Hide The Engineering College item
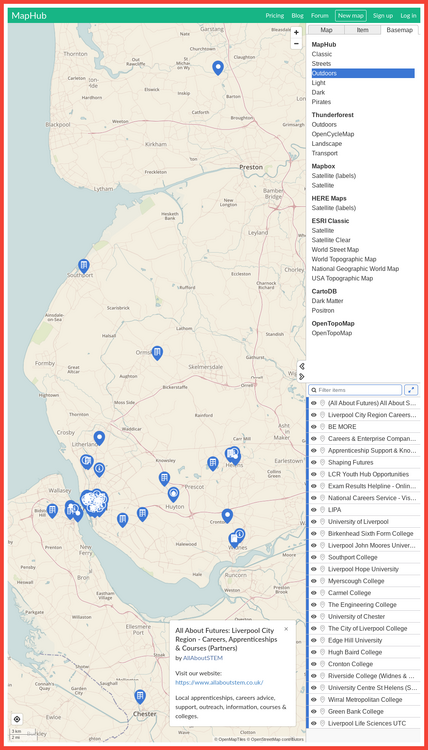The image size is (428, 750). click(x=314, y=605)
